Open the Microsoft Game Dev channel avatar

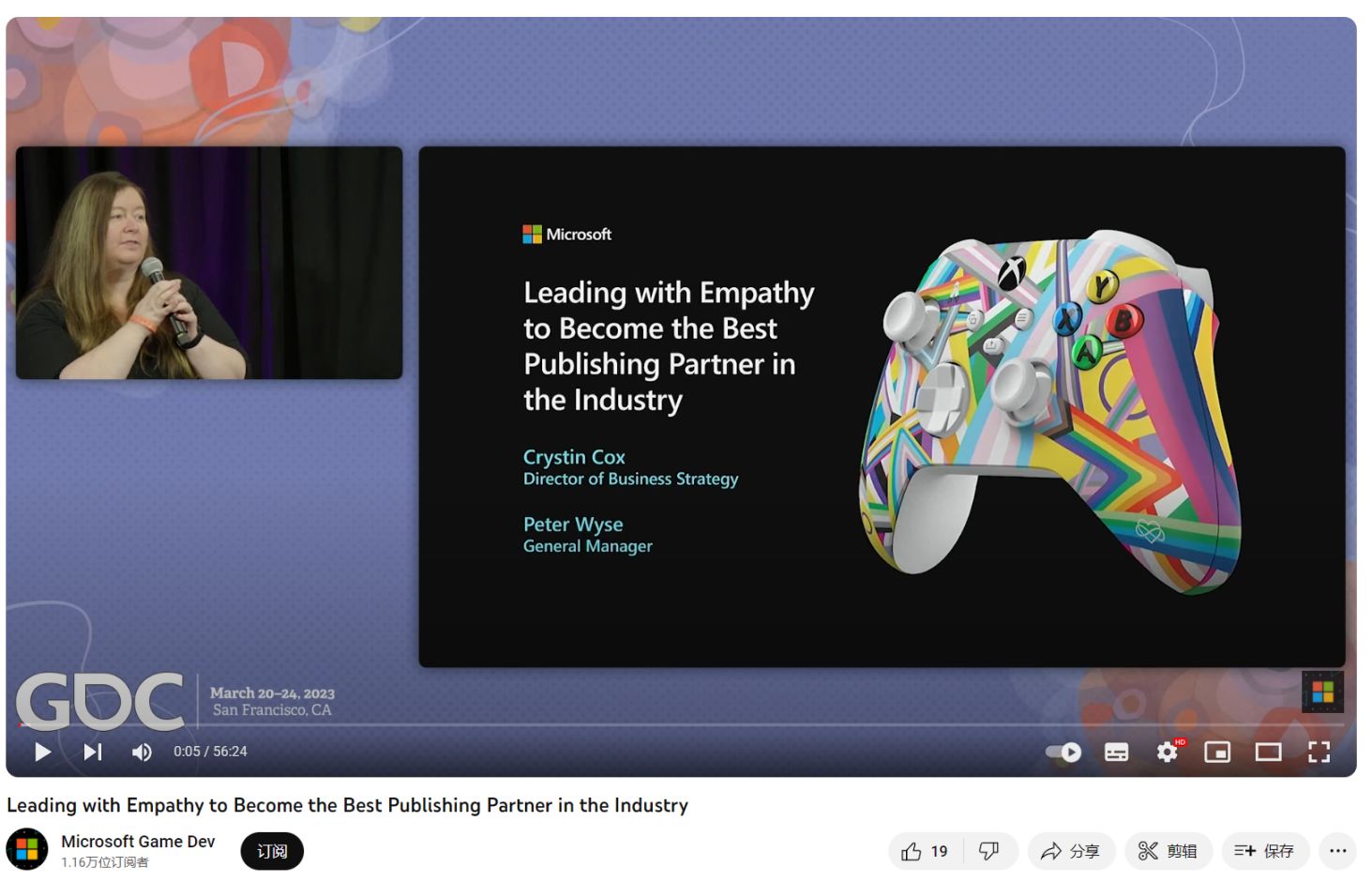pos(27,849)
